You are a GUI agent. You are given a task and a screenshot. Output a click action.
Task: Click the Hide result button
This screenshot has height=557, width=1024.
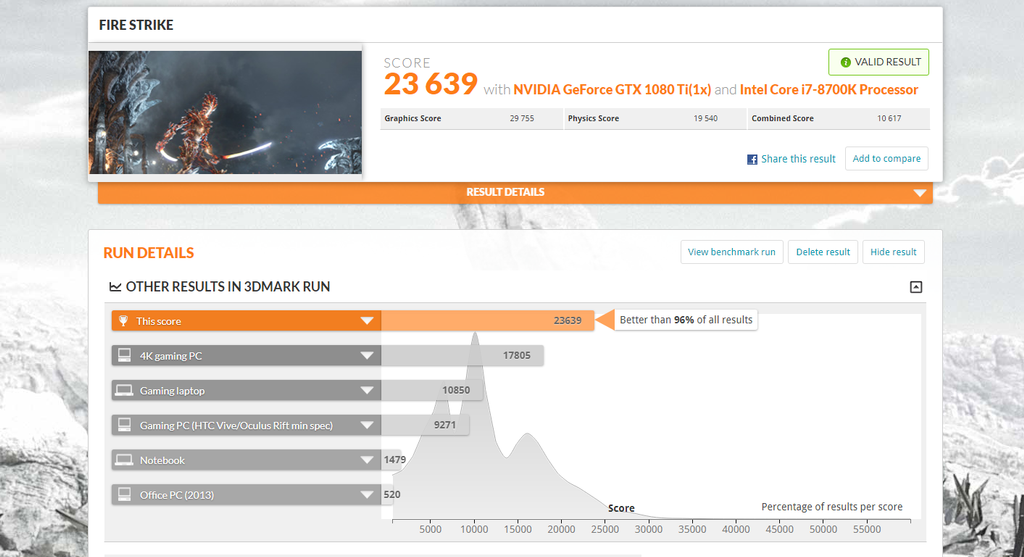click(893, 252)
